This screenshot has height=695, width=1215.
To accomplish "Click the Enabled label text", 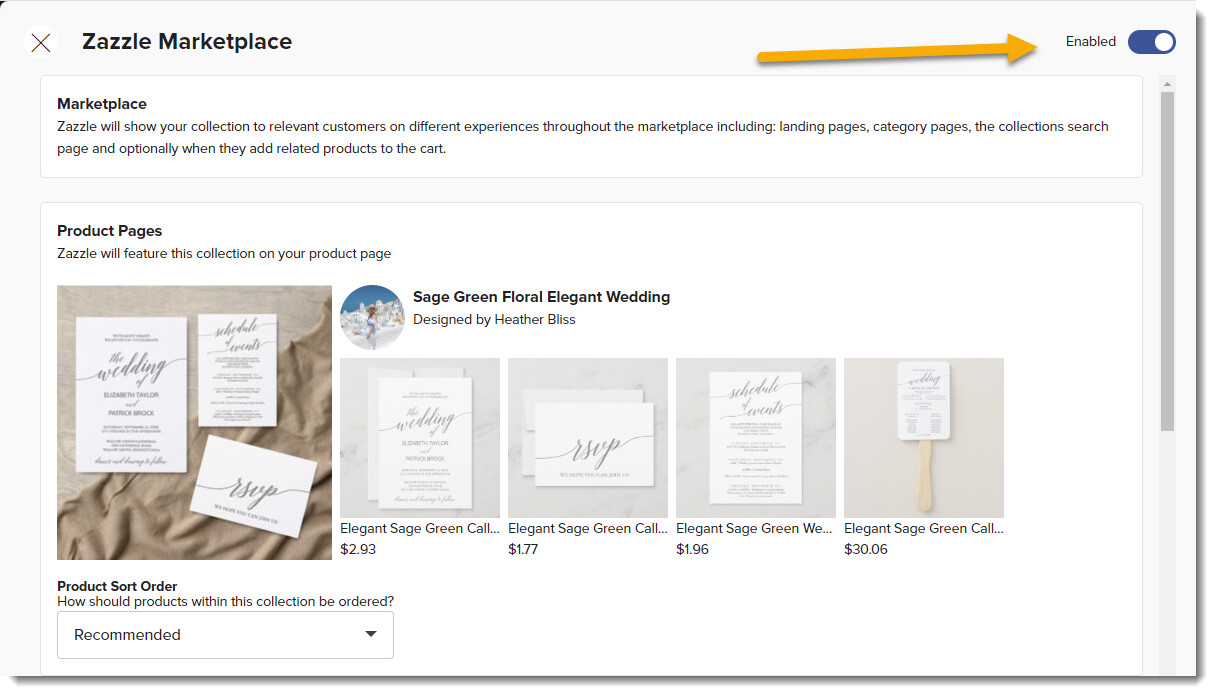I will [1091, 42].
